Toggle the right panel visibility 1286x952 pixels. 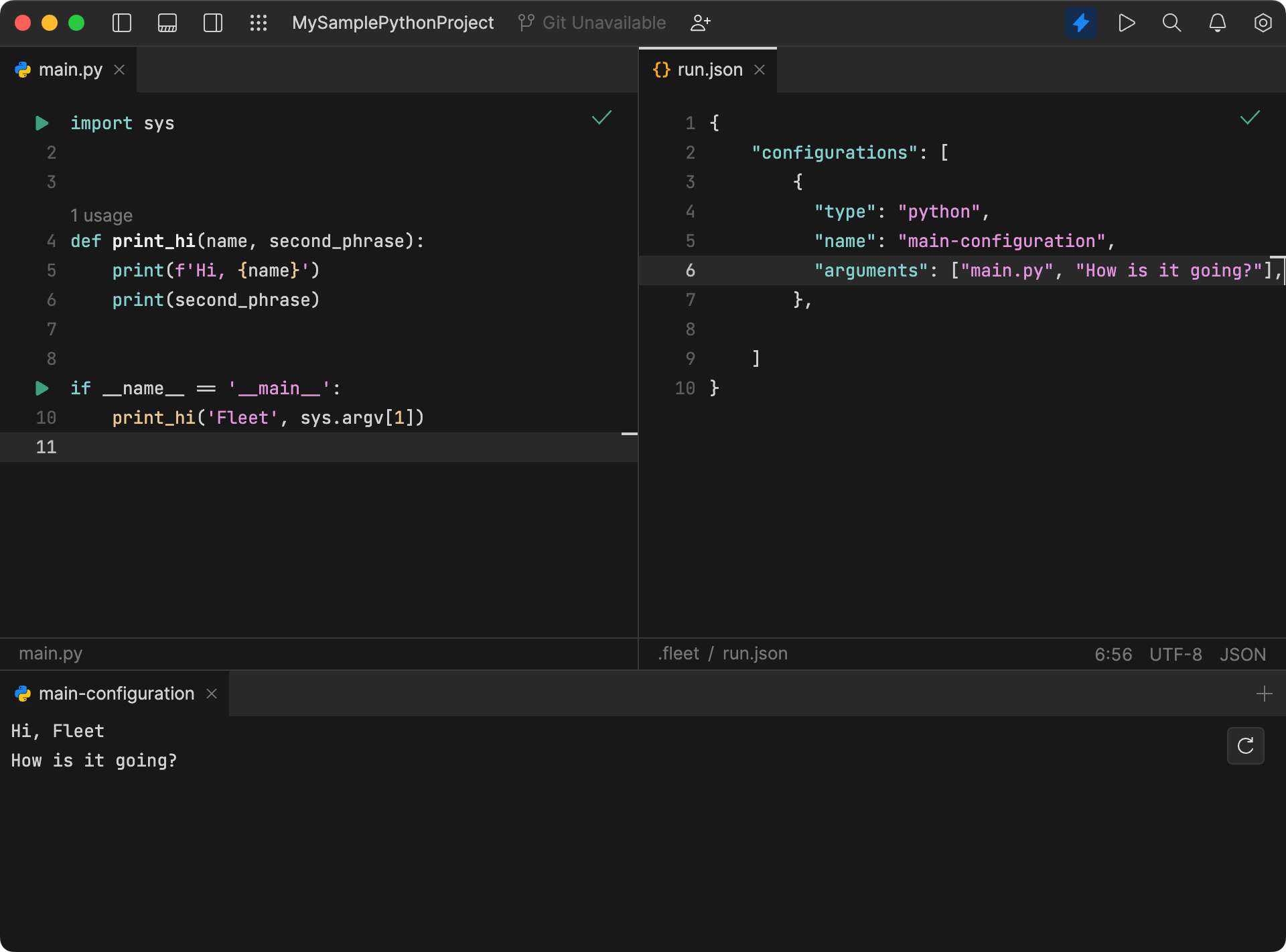(212, 22)
